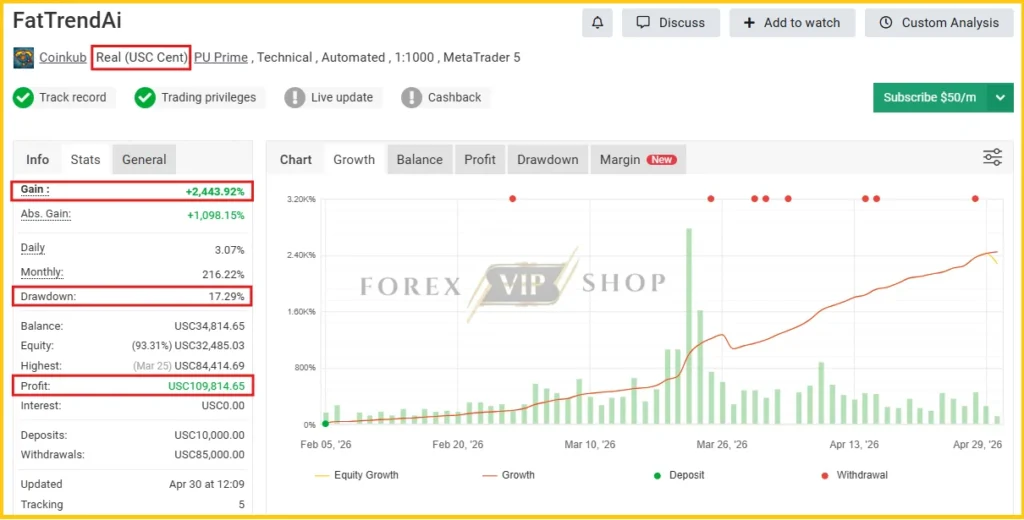This screenshot has width=1024, height=520.
Task: Open the PU Prime broker link
Action: [221, 57]
